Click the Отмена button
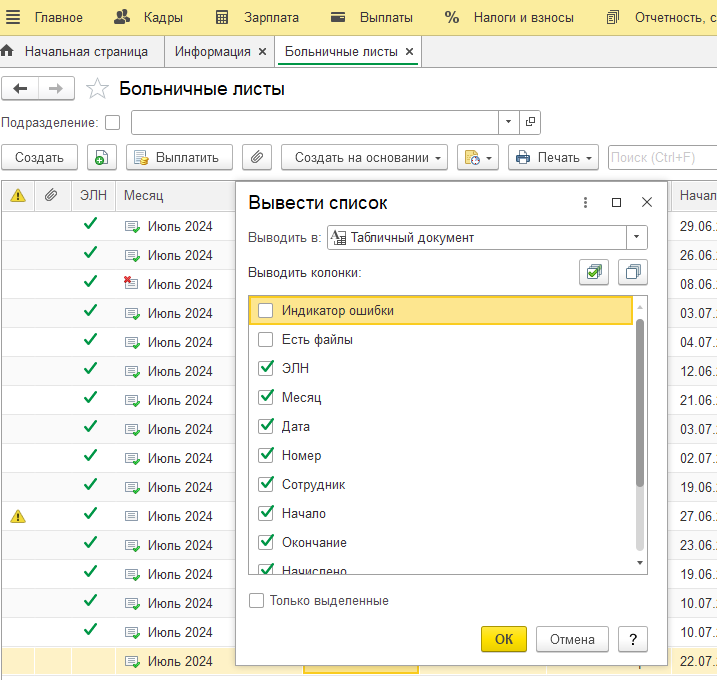Viewport: 717px width, 680px height. coord(572,639)
